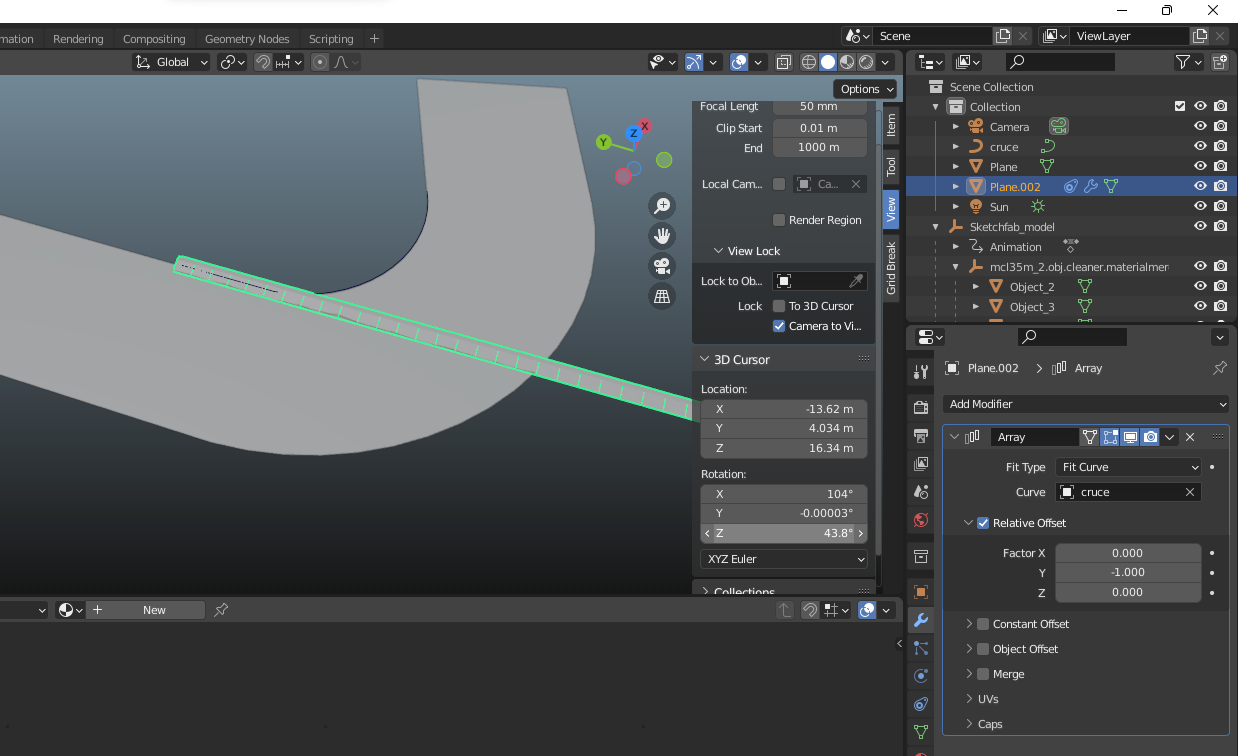Viewport: 1238px width, 756px height.
Task: Select material preview viewport shading
Action: 847,62
